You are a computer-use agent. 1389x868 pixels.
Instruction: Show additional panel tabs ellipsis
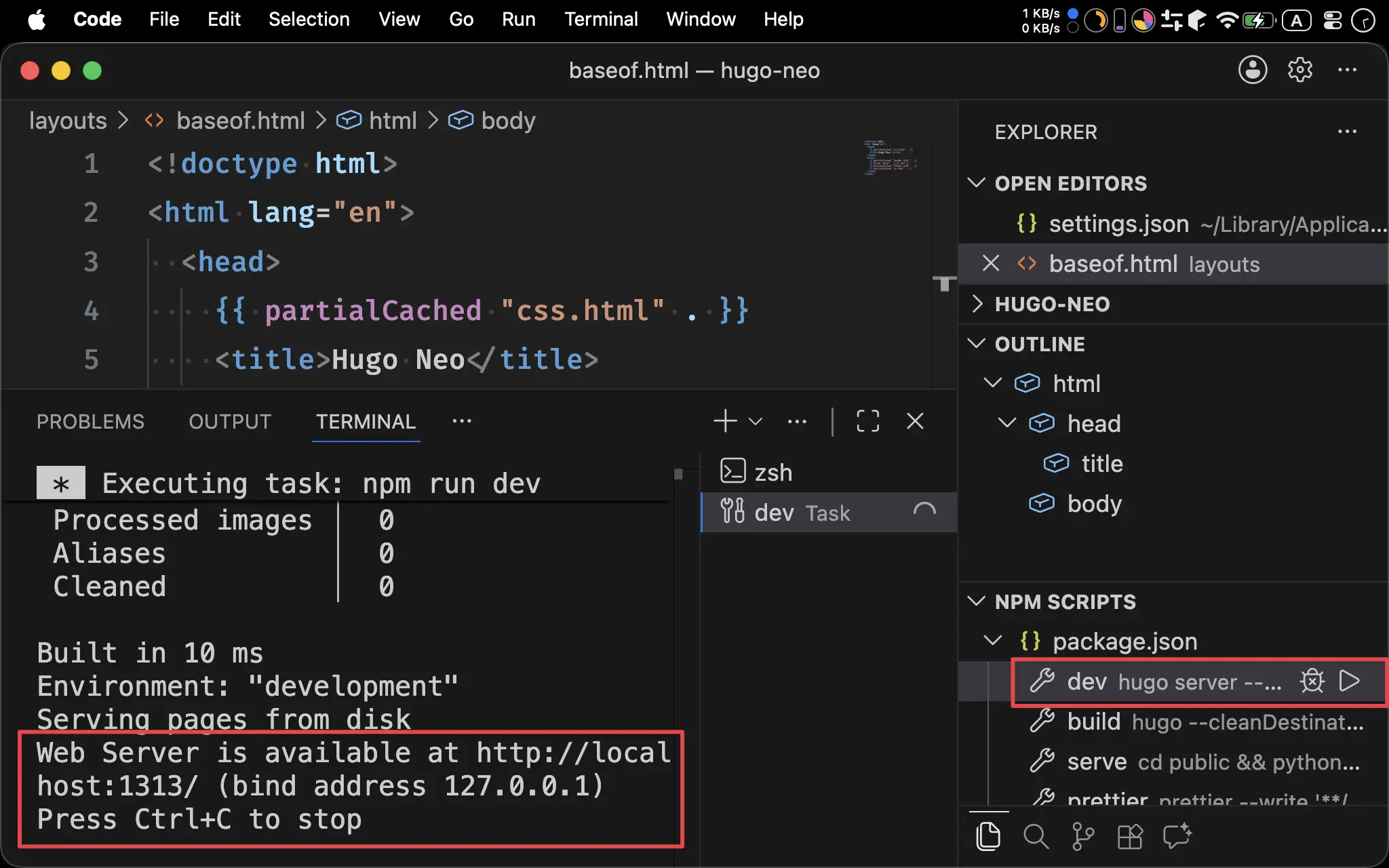click(462, 421)
